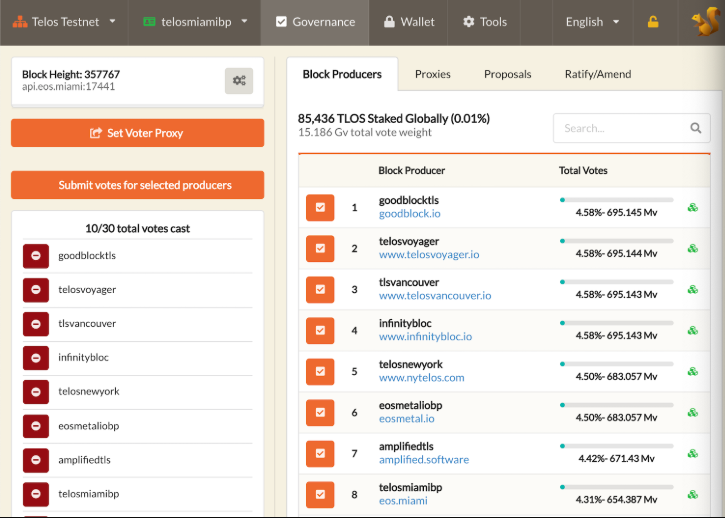Open the Telos Testnet network dropdown
This screenshot has height=518, width=725.
coord(64,22)
